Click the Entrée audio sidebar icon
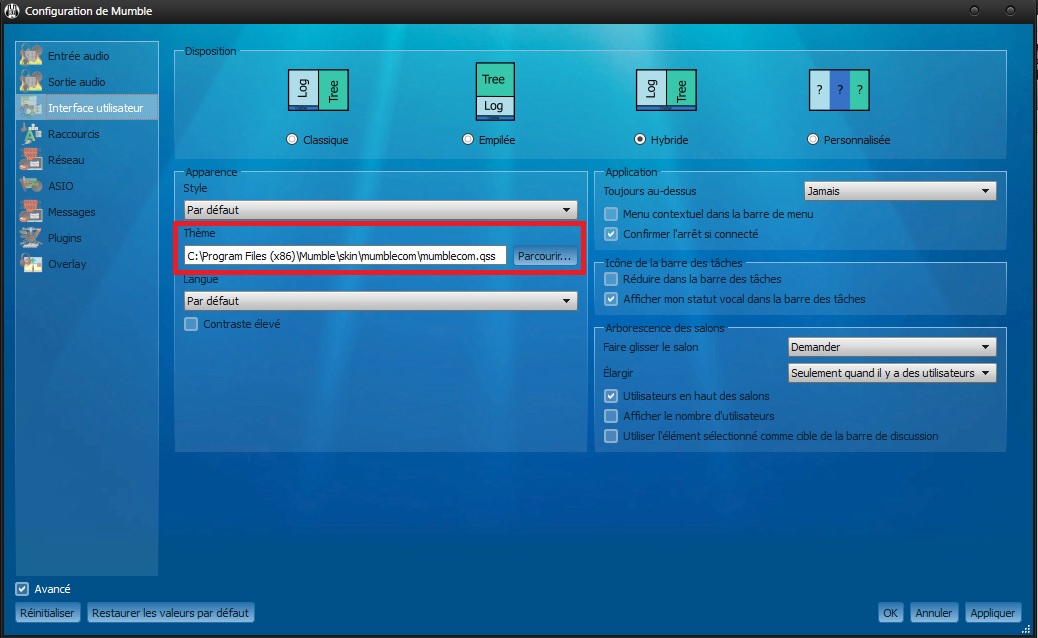The height and width of the screenshot is (638, 1038). (31, 56)
